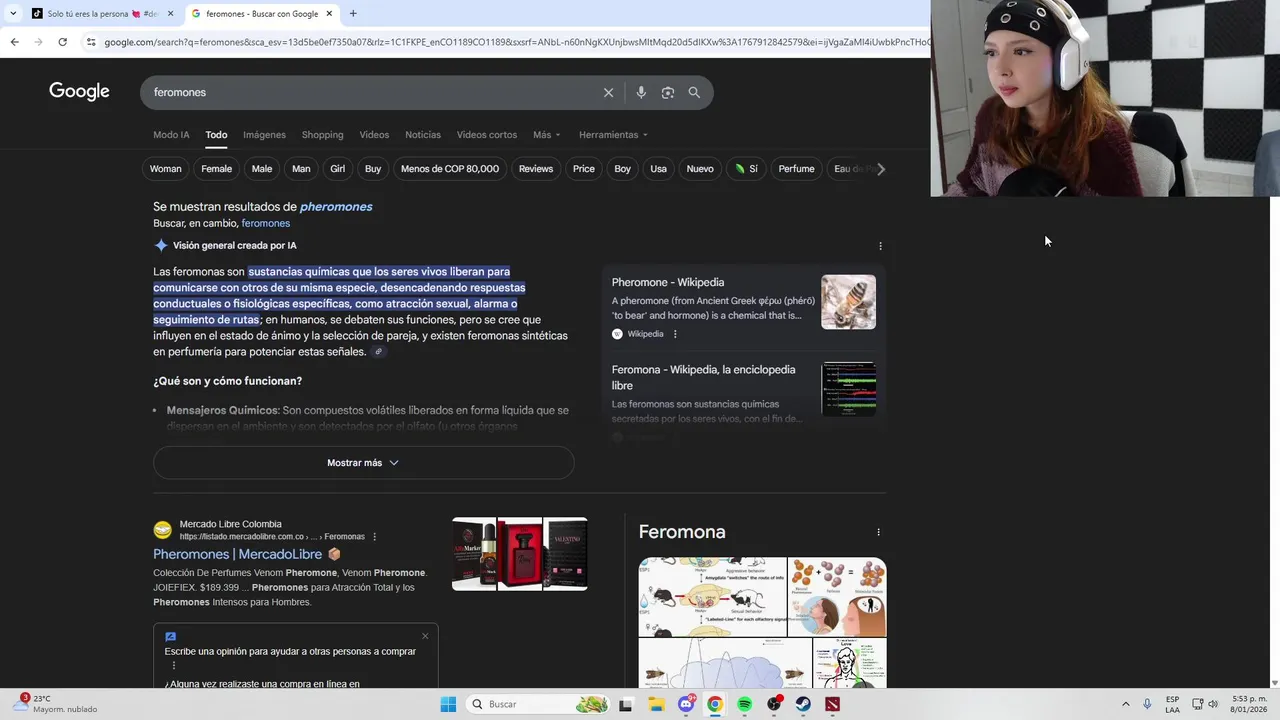
Task: Switch to Shopping tab
Action: 322,135
